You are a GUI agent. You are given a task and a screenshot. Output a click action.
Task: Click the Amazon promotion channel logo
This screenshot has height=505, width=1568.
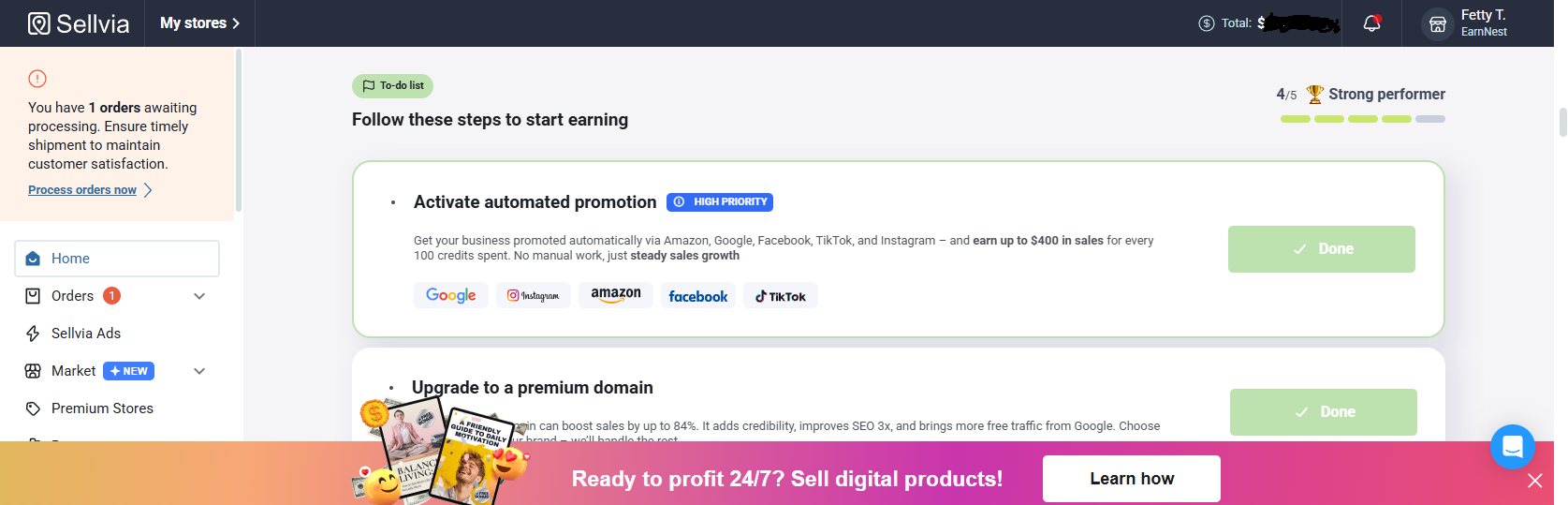(x=616, y=295)
